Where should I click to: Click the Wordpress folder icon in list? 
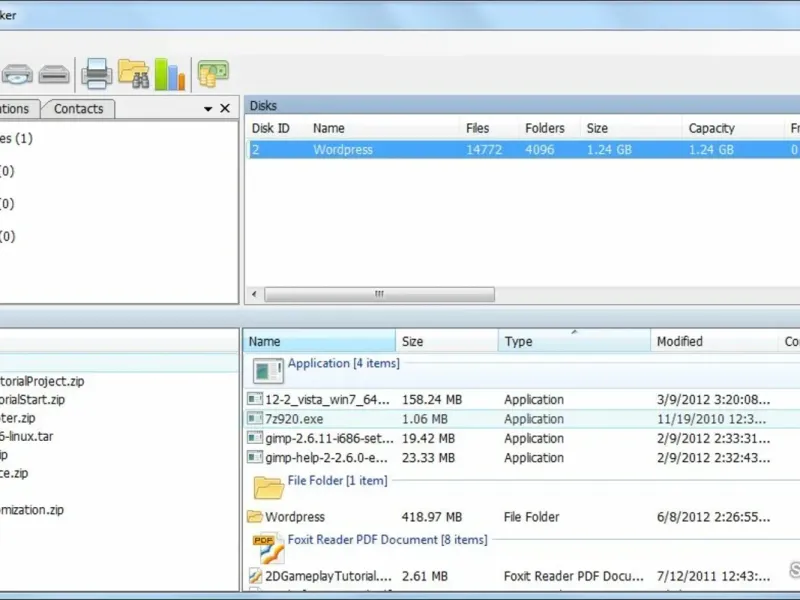click(255, 516)
